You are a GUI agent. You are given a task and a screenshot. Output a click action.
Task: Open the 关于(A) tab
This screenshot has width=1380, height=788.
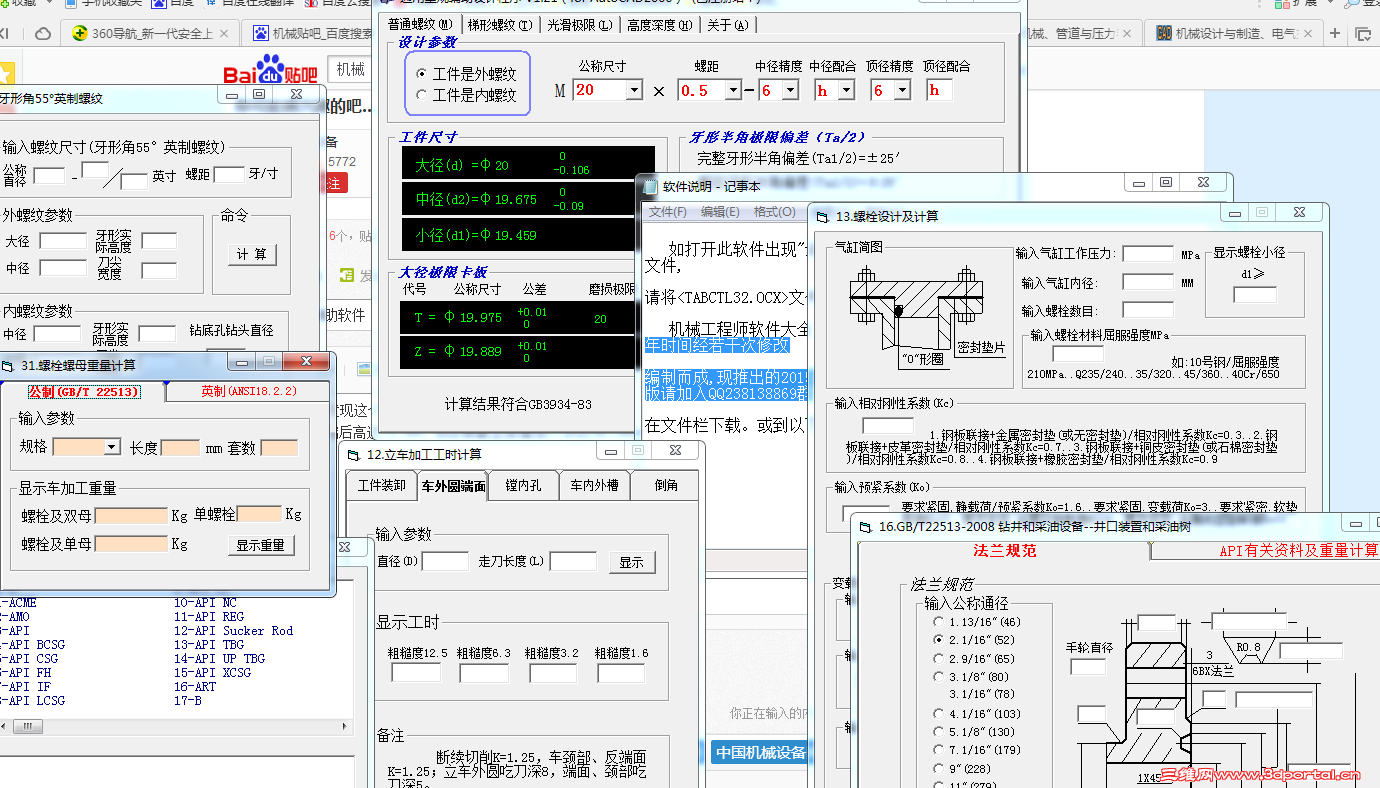pos(727,25)
